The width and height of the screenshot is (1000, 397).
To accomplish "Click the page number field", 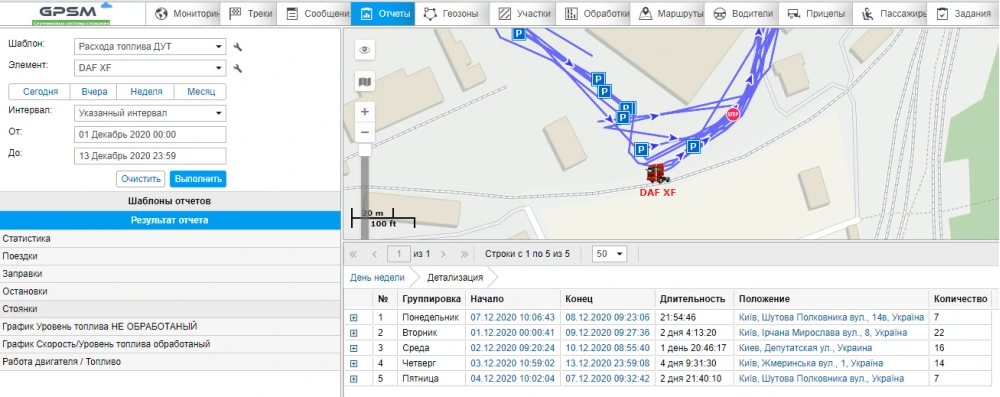I will click(399, 254).
